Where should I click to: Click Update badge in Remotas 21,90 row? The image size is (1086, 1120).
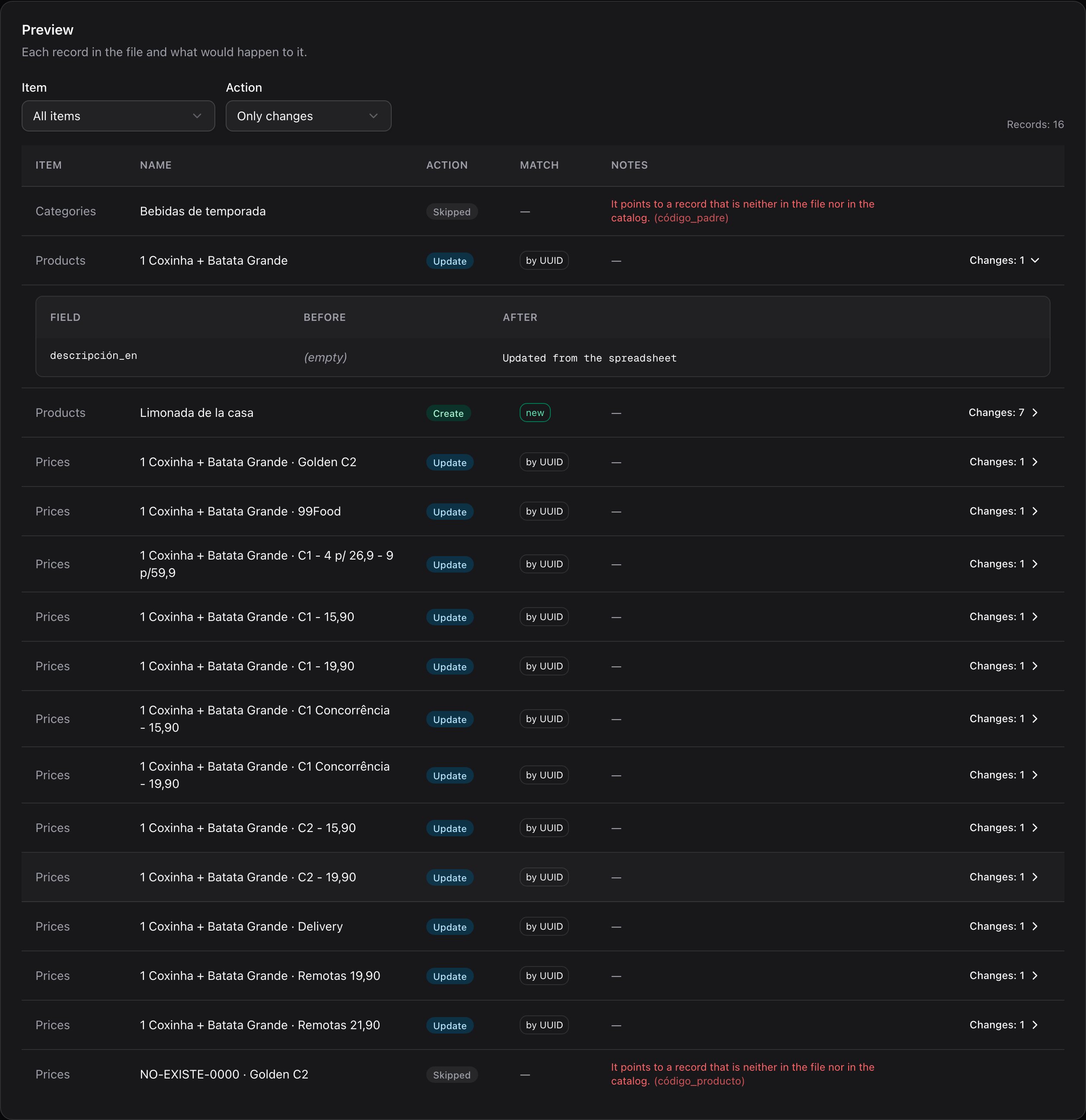450,1026
